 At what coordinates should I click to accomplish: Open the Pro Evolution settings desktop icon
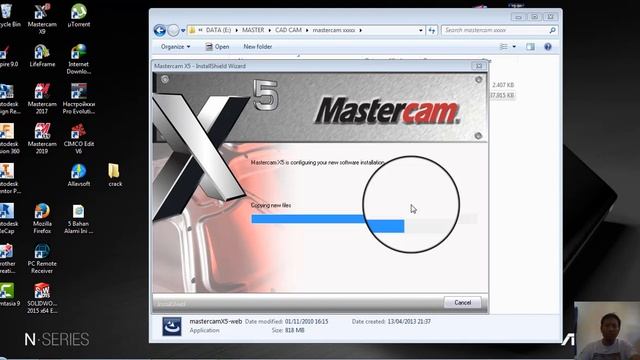coord(78,98)
